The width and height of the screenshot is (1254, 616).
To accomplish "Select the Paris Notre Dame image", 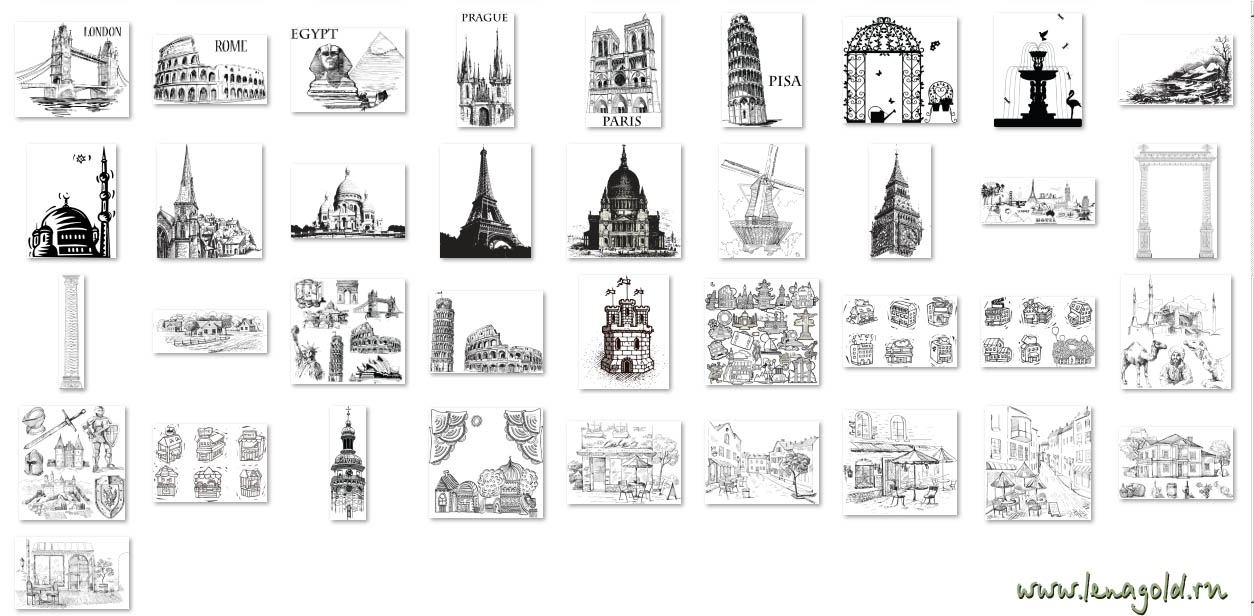I will click(623, 70).
